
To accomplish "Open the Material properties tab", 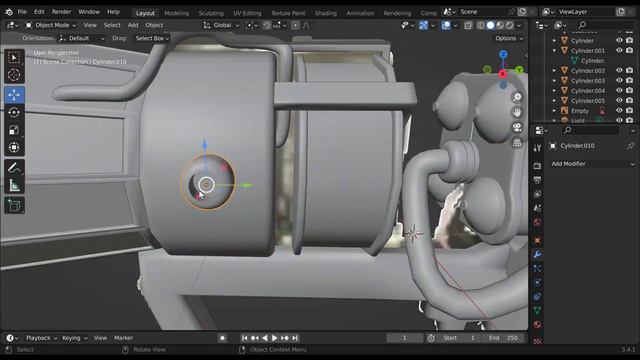I will pyautogui.click(x=537, y=325).
